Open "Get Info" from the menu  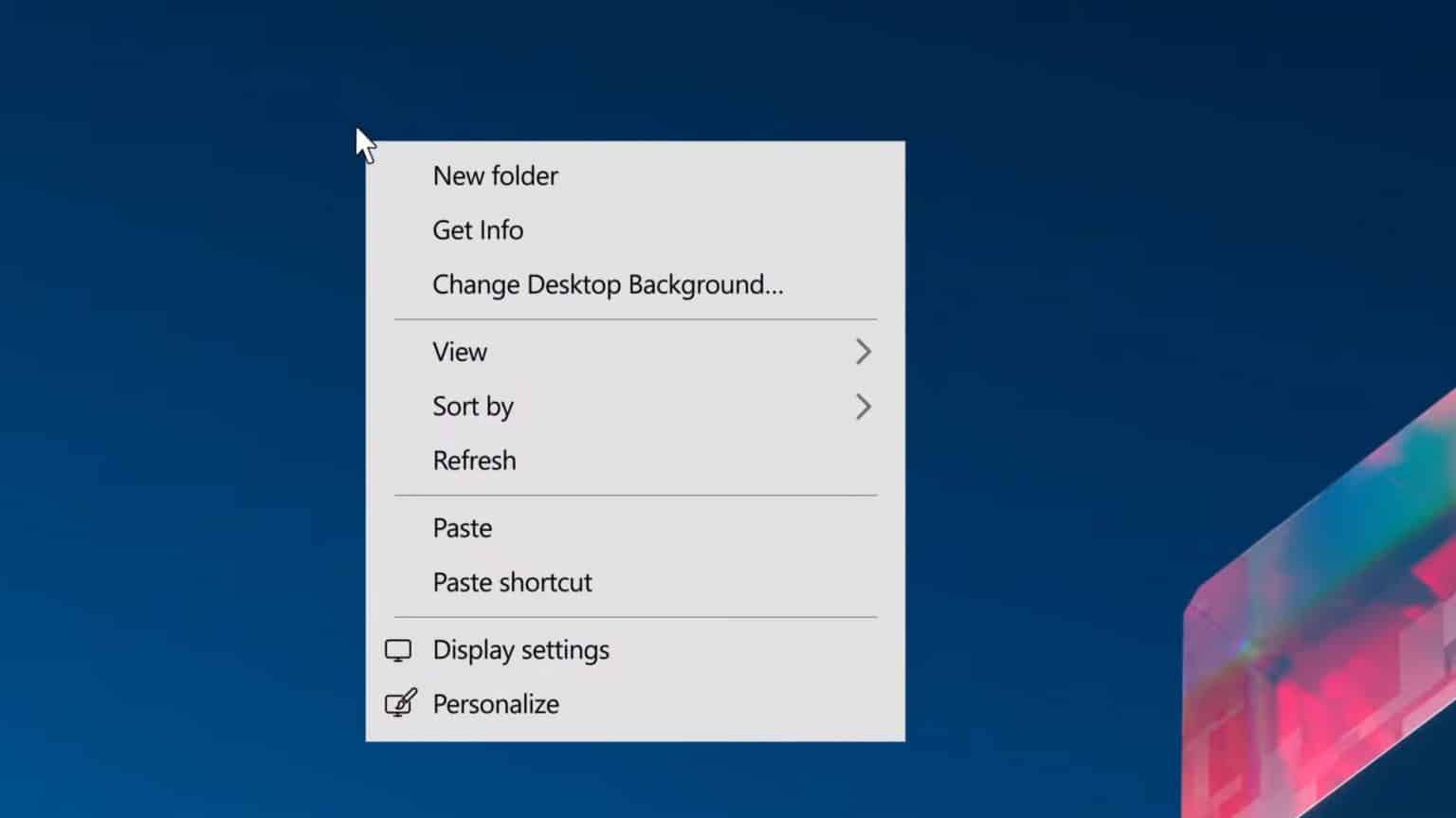coord(478,229)
